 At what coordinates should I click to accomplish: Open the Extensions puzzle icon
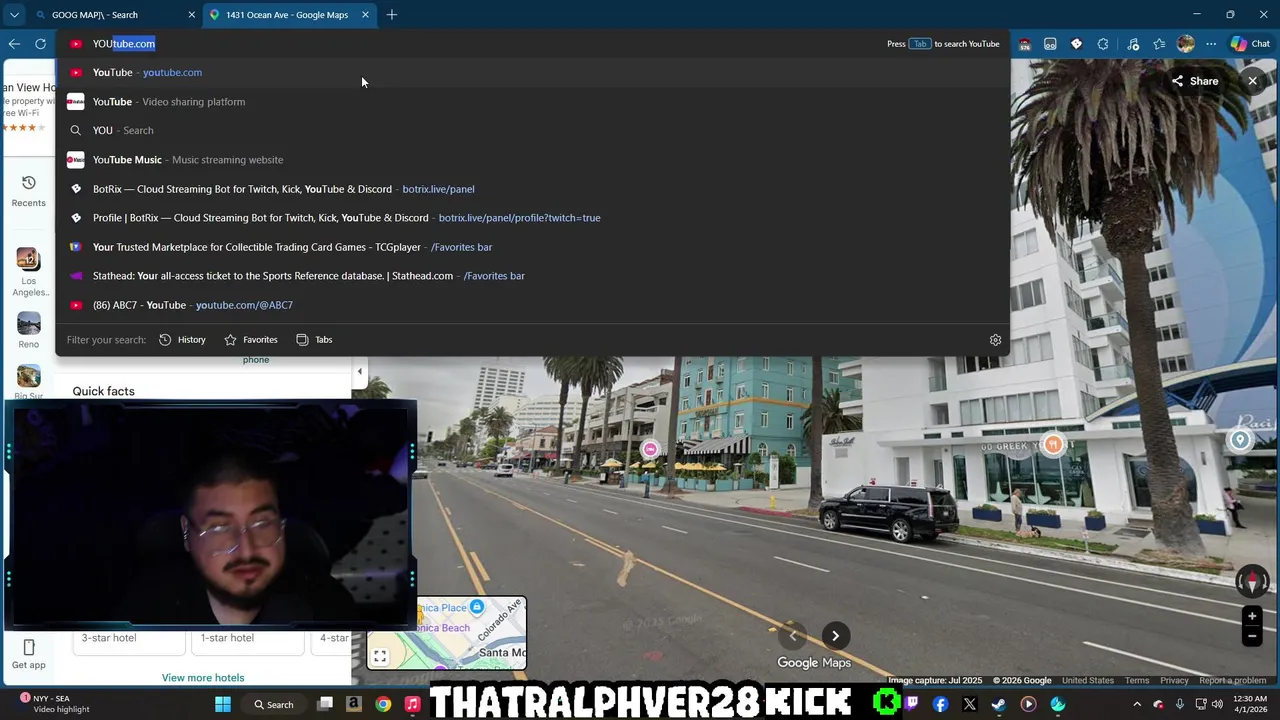[x=1103, y=44]
